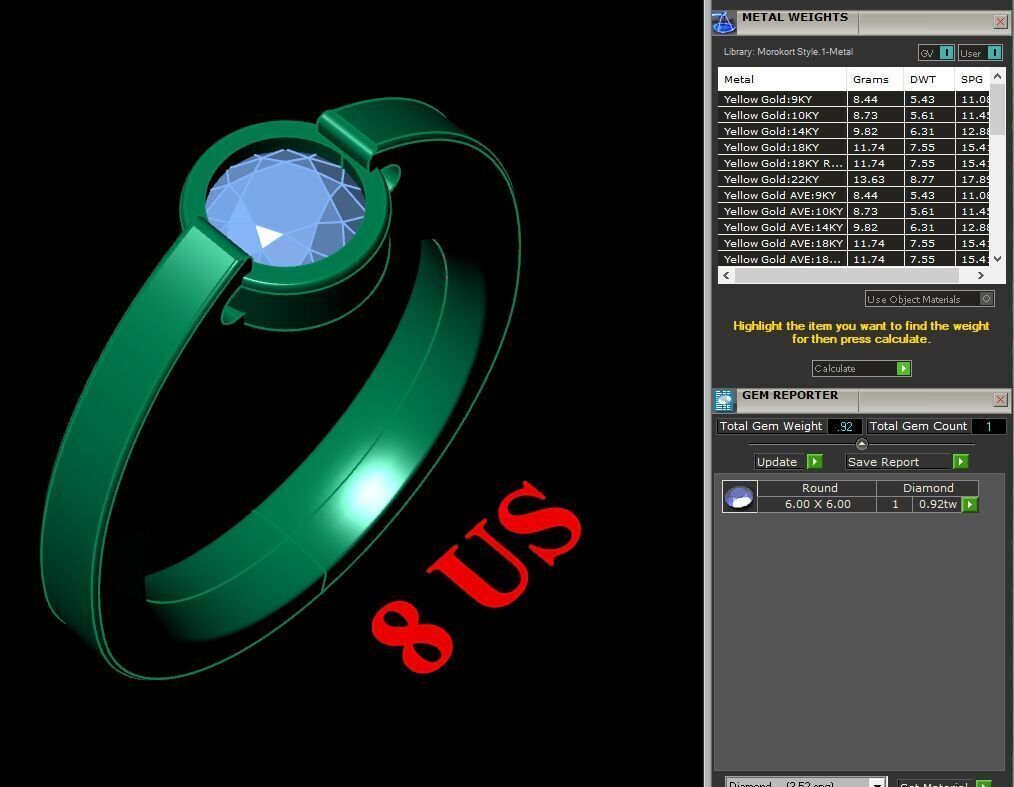Select the Yellow Gold AVE:14KY row

point(854,227)
